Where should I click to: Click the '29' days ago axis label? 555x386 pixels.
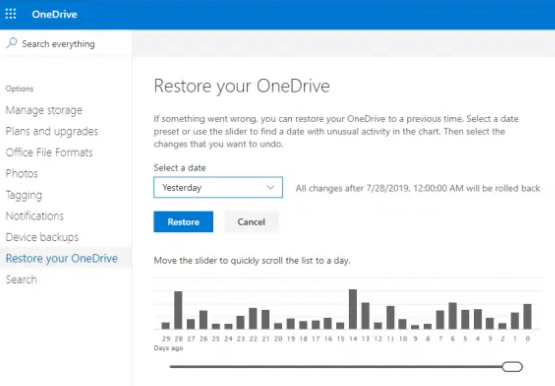pos(166,339)
